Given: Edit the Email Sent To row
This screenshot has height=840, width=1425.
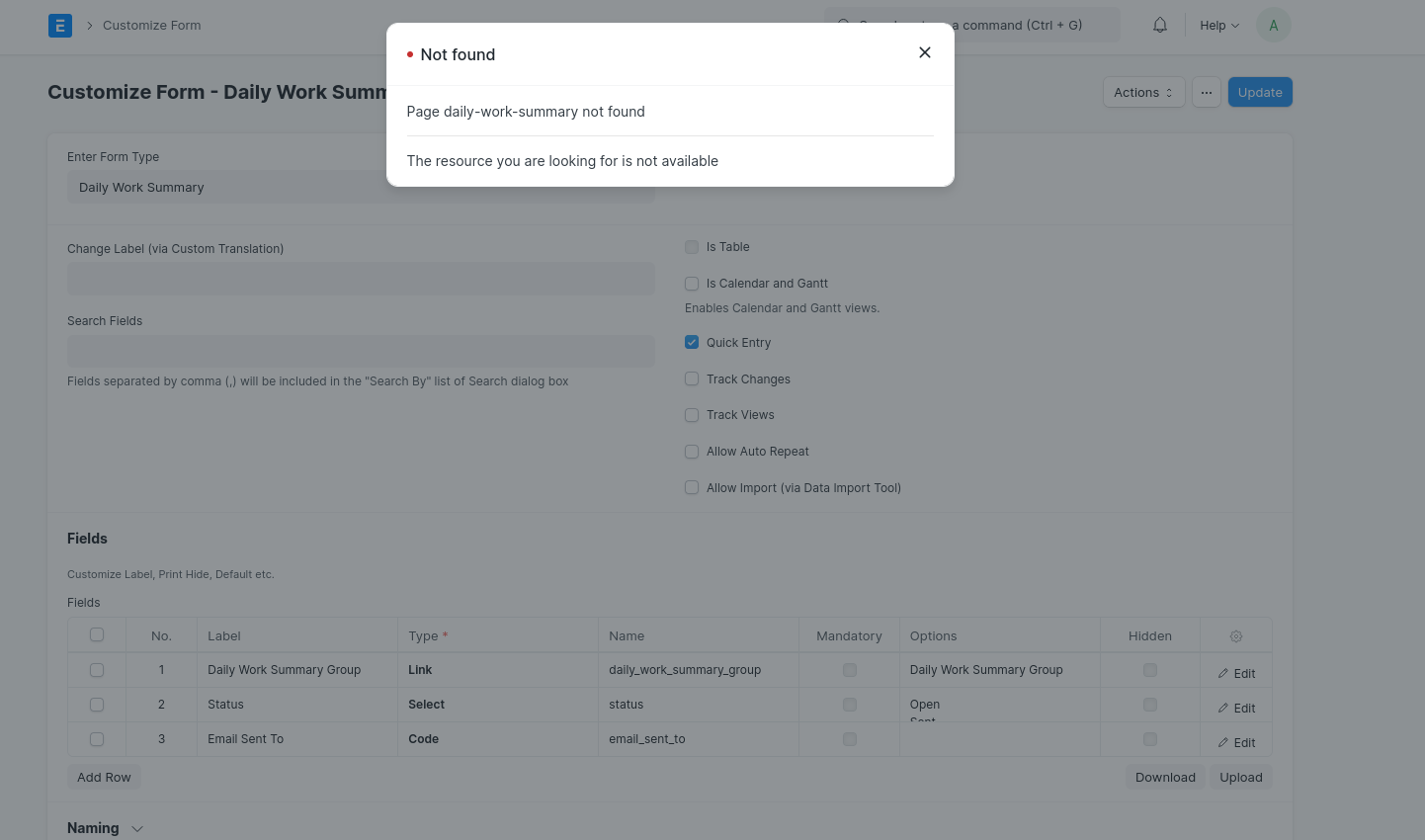Looking at the screenshot, I should point(1236,742).
